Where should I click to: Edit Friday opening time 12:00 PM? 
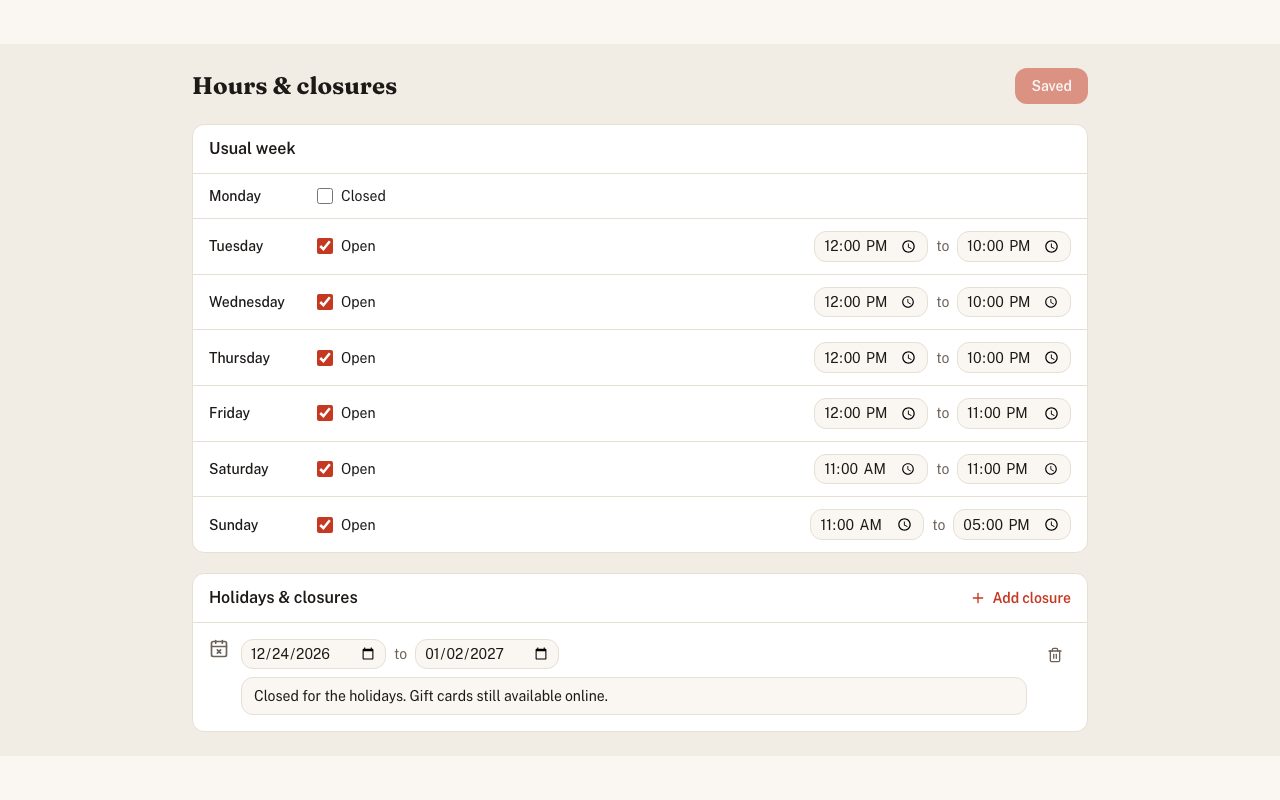coord(871,413)
